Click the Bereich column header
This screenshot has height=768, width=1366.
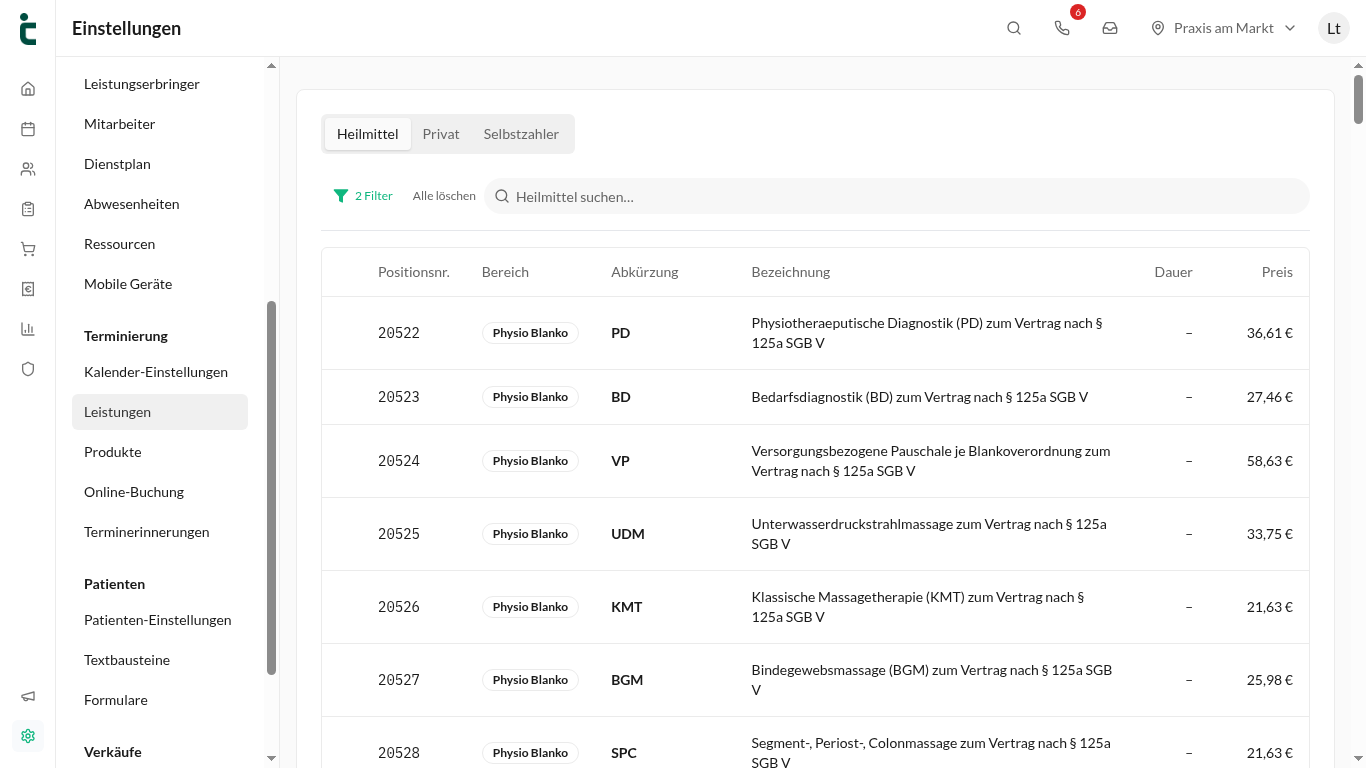[505, 272]
